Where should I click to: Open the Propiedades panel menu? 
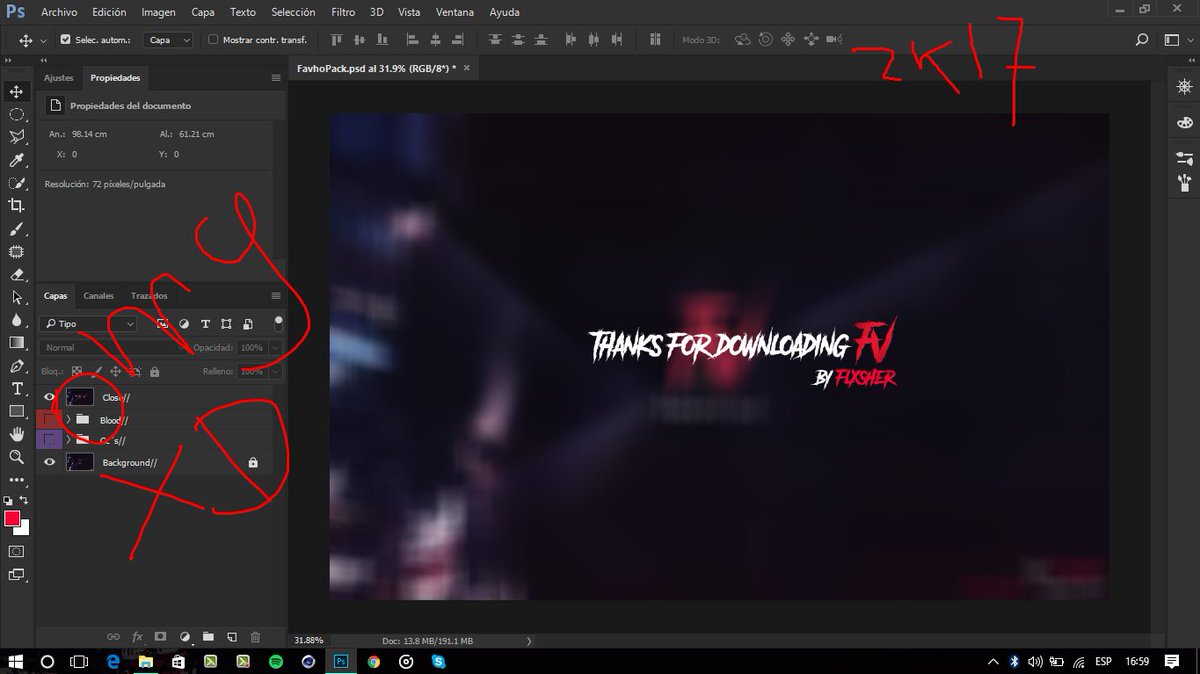(x=276, y=77)
